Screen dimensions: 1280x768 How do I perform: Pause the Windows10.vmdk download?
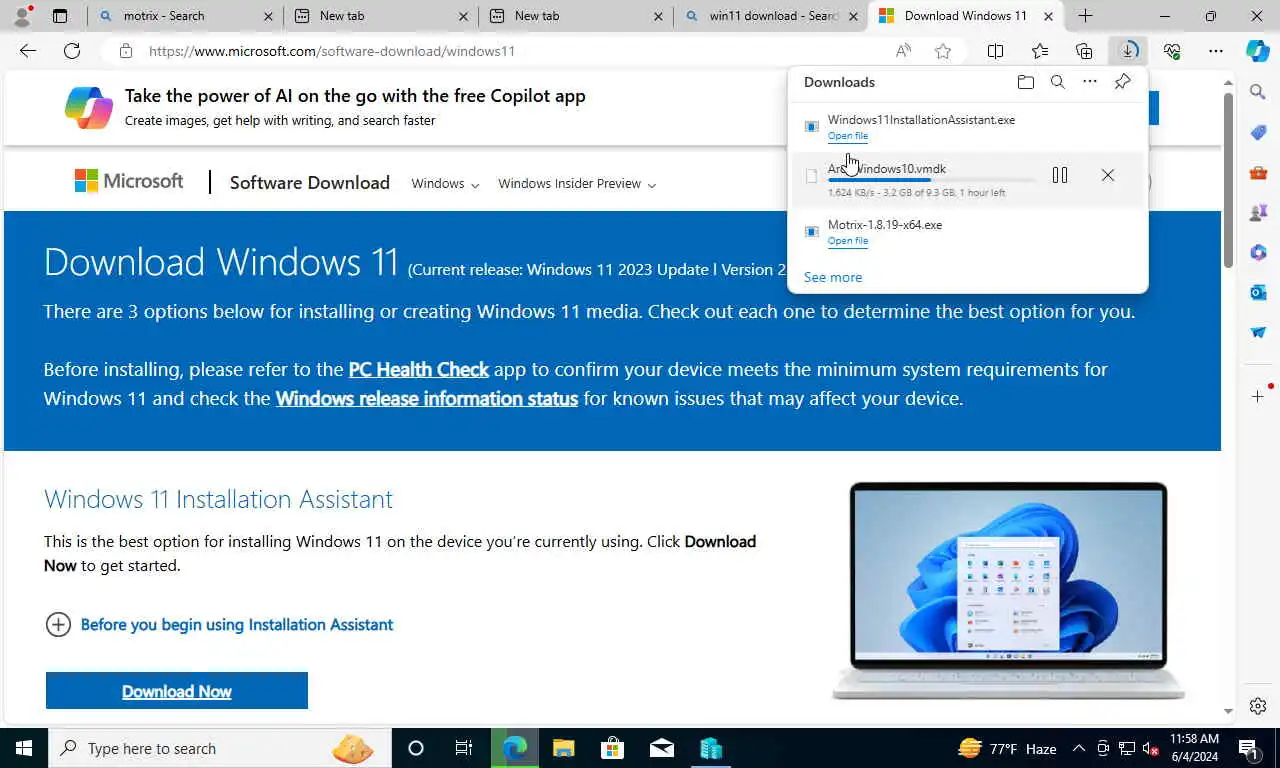click(1060, 175)
